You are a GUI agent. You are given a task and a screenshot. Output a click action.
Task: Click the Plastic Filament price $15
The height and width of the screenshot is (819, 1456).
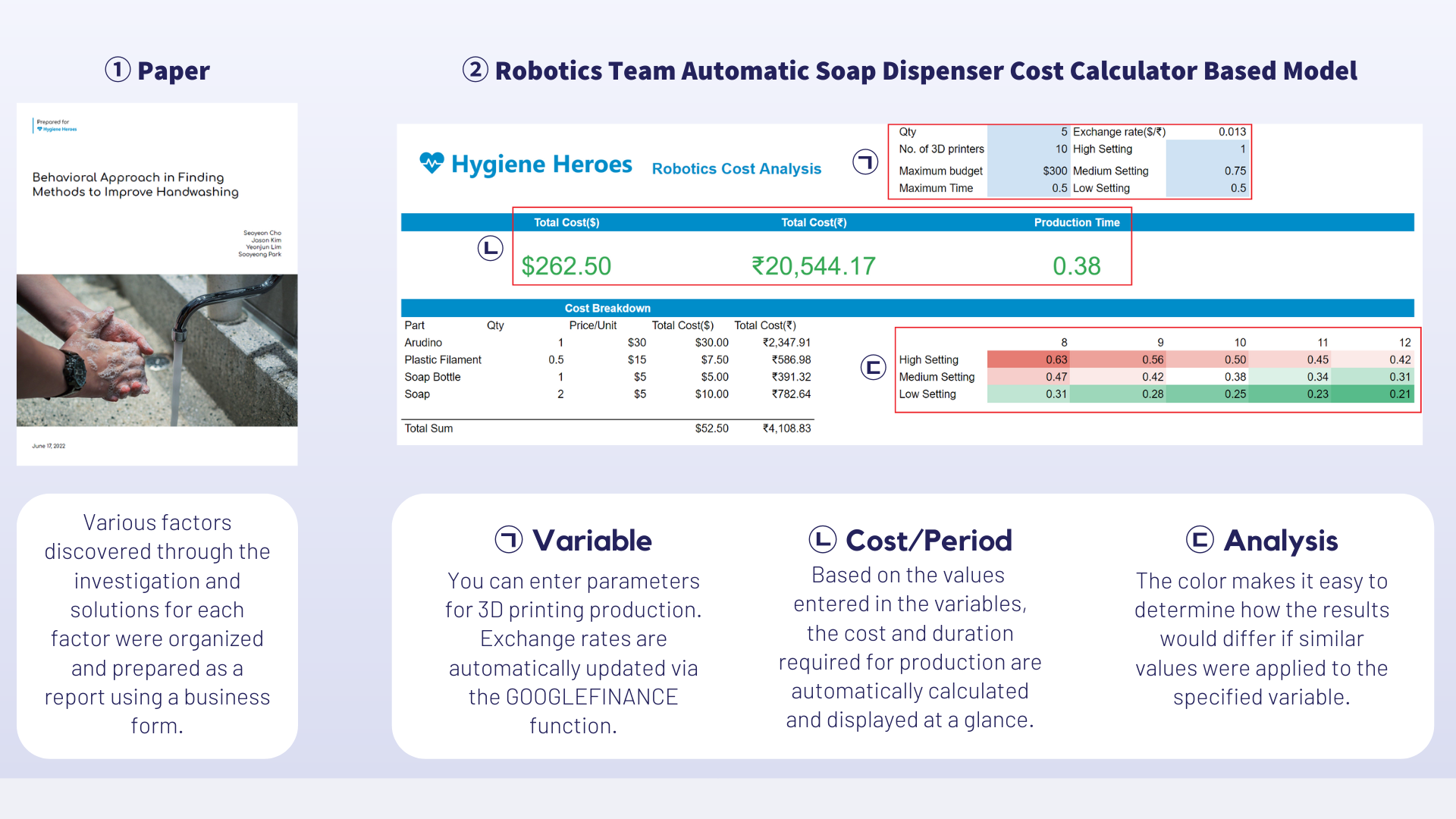coord(637,360)
